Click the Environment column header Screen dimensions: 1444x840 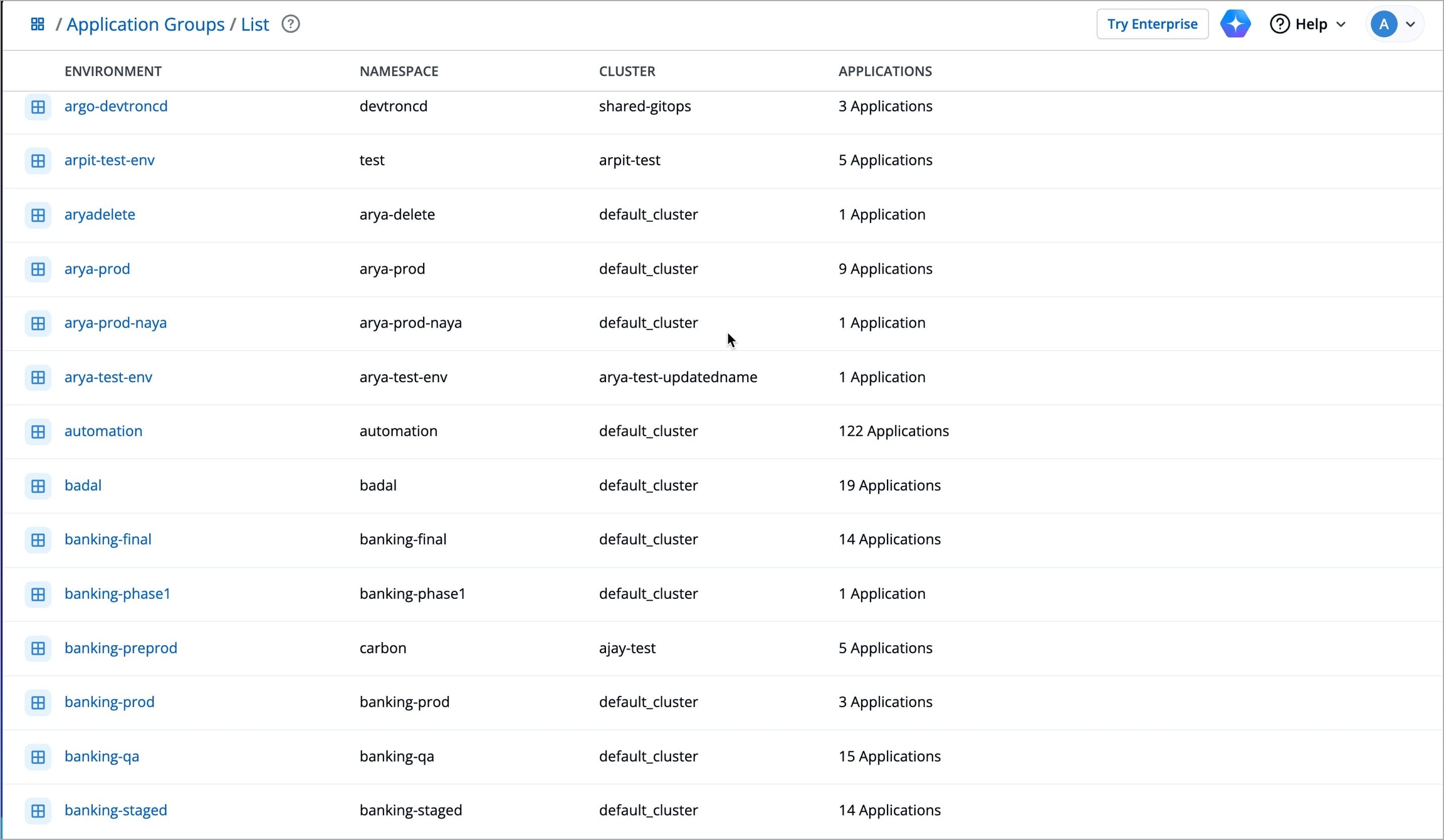(113, 71)
